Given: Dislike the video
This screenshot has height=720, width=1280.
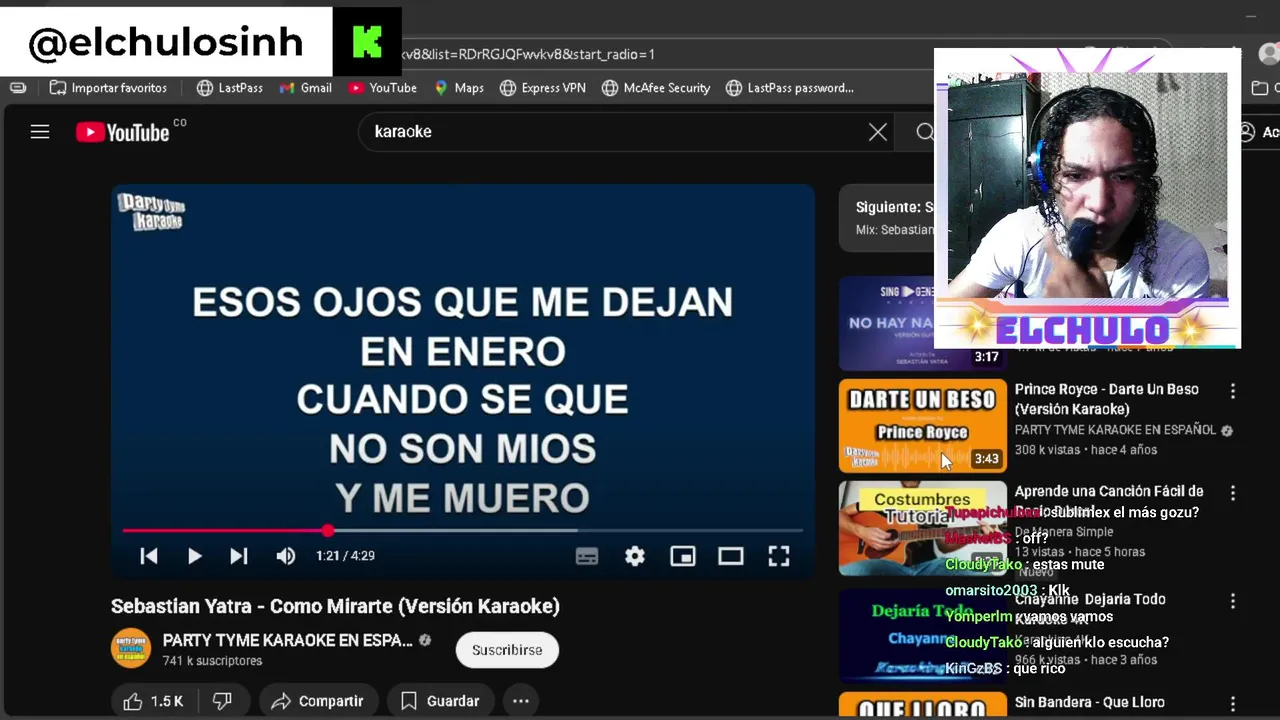Looking at the screenshot, I should pyautogui.click(x=222, y=701).
